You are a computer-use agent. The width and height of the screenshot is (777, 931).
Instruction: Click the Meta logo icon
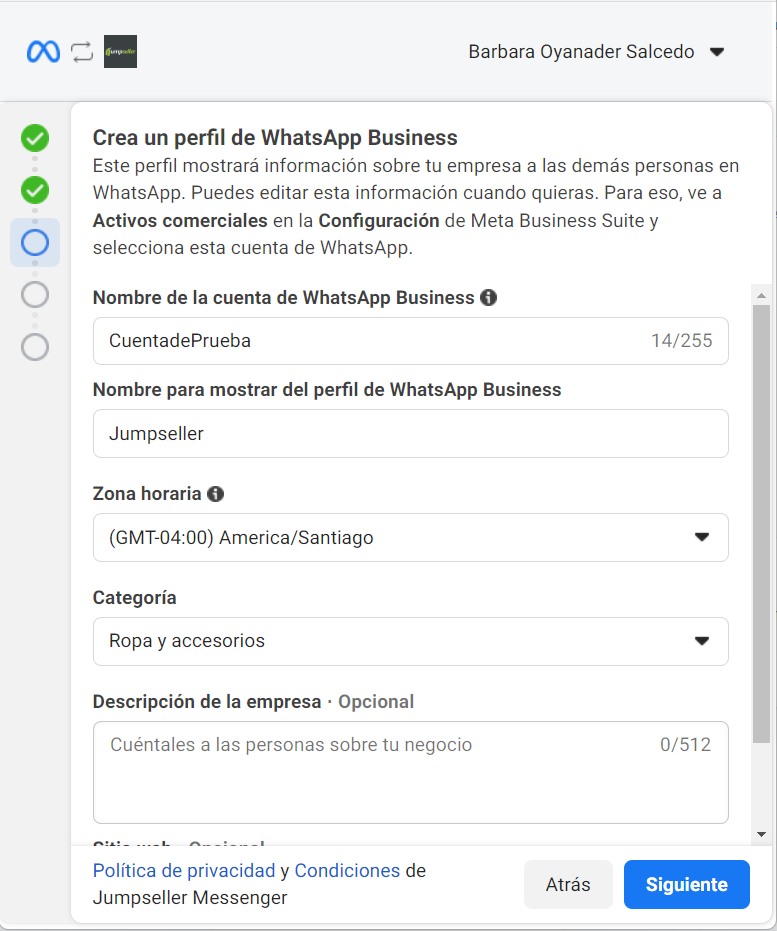tap(43, 52)
